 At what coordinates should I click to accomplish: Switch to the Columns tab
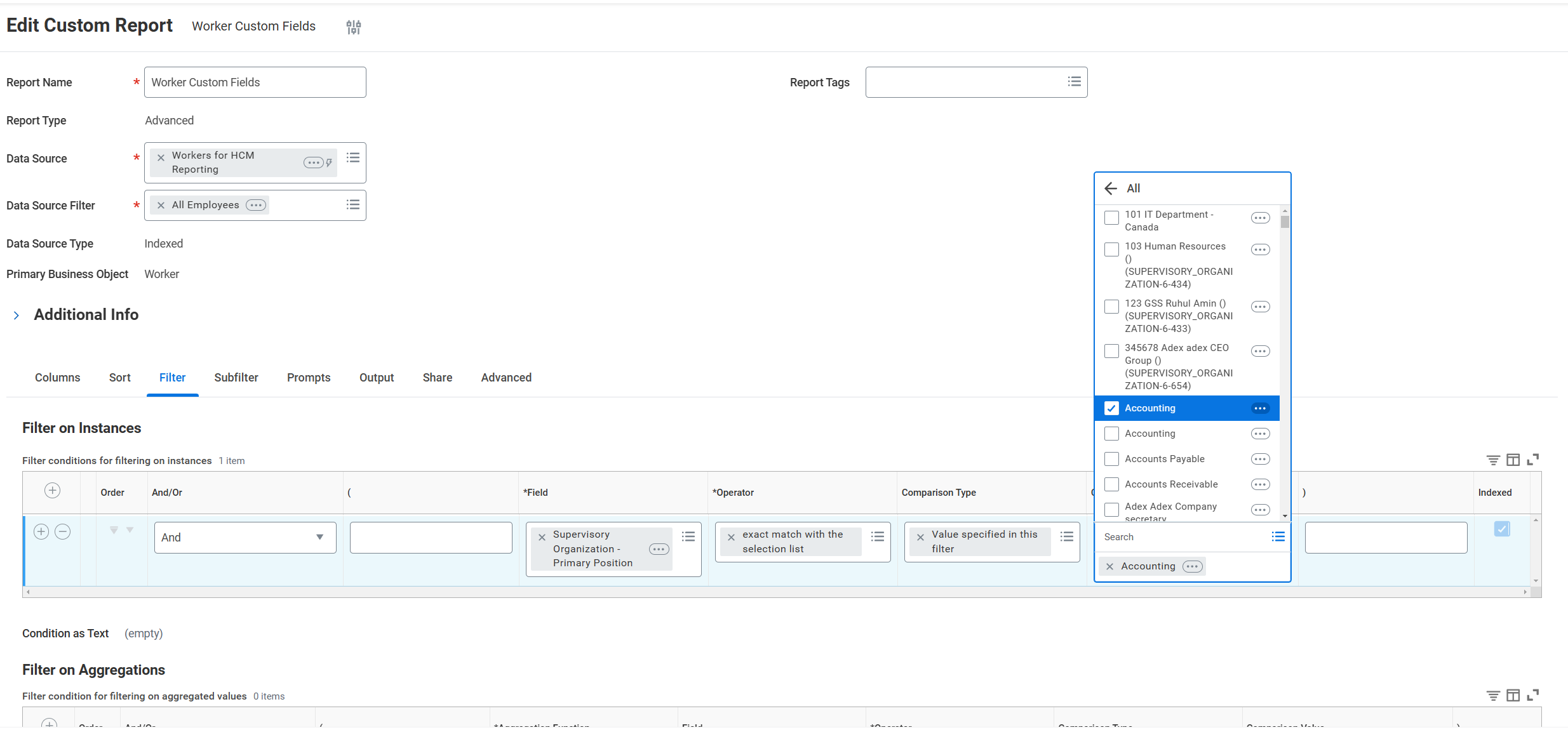point(57,378)
